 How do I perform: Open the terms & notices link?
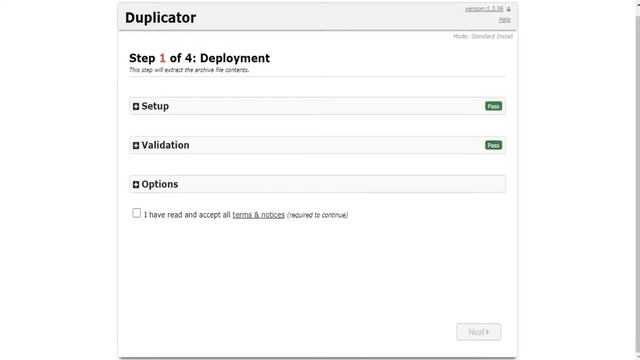(x=258, y=215)
